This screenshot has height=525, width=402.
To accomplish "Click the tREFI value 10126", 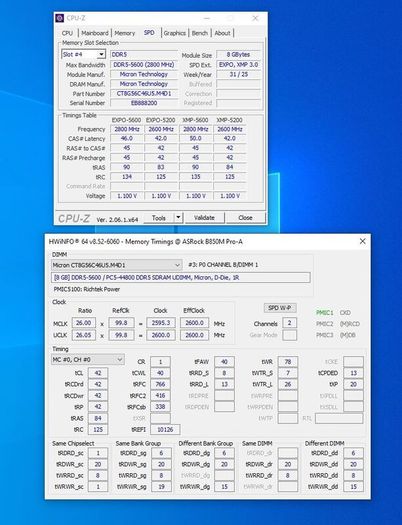I will pos(165,430).
